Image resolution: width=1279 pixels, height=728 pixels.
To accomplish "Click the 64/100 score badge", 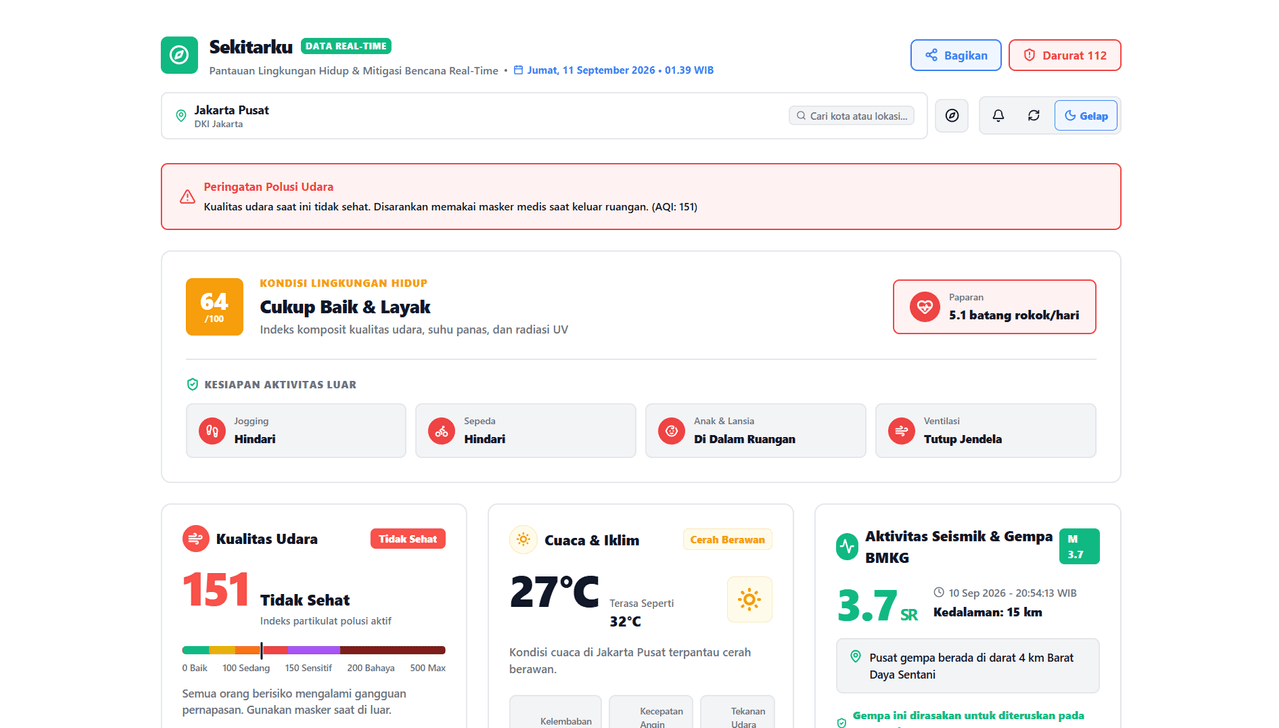I will click(214, 306).
